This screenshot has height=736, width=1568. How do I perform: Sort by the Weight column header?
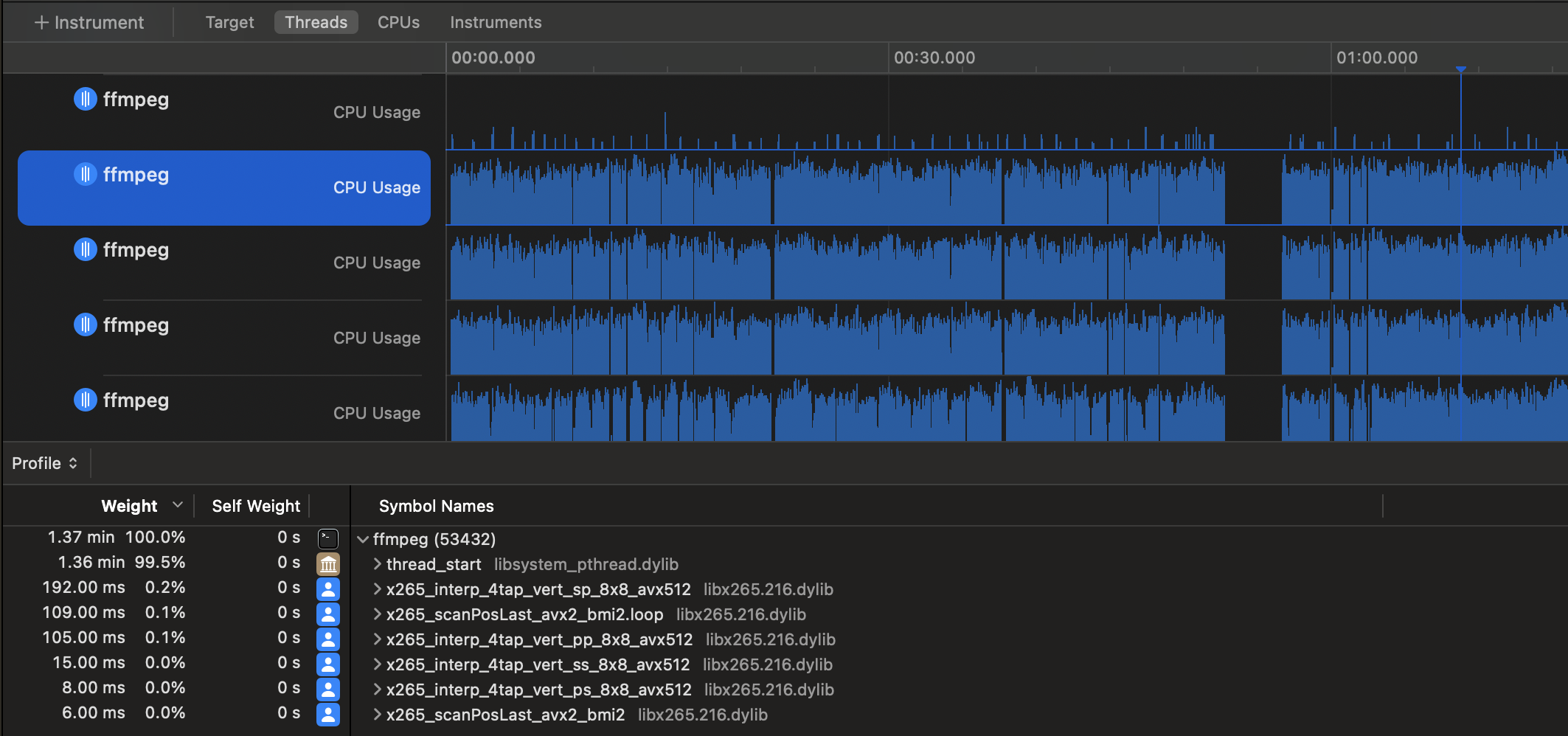129,506
